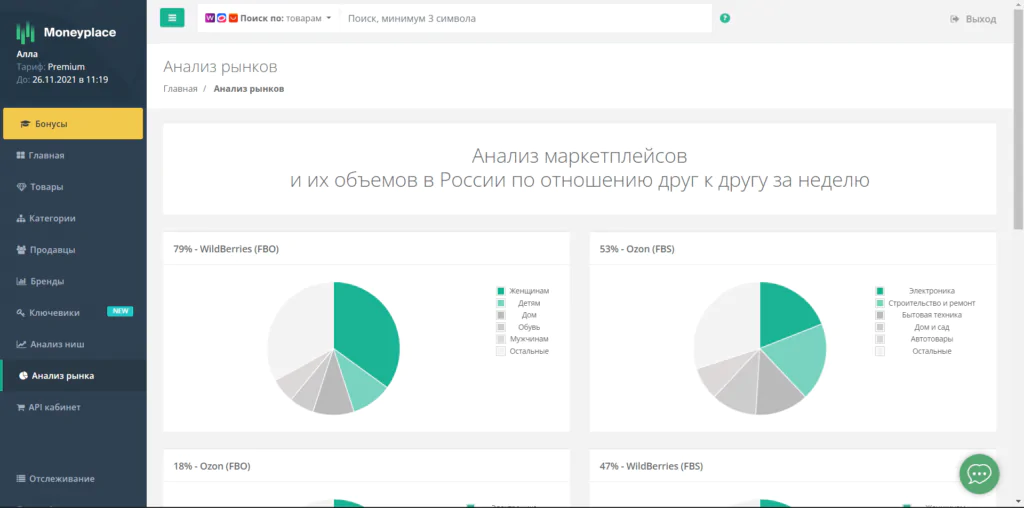Open Категории in the sidebar
The width and height of the screenshot is (1024, 508).
[52, 218]
